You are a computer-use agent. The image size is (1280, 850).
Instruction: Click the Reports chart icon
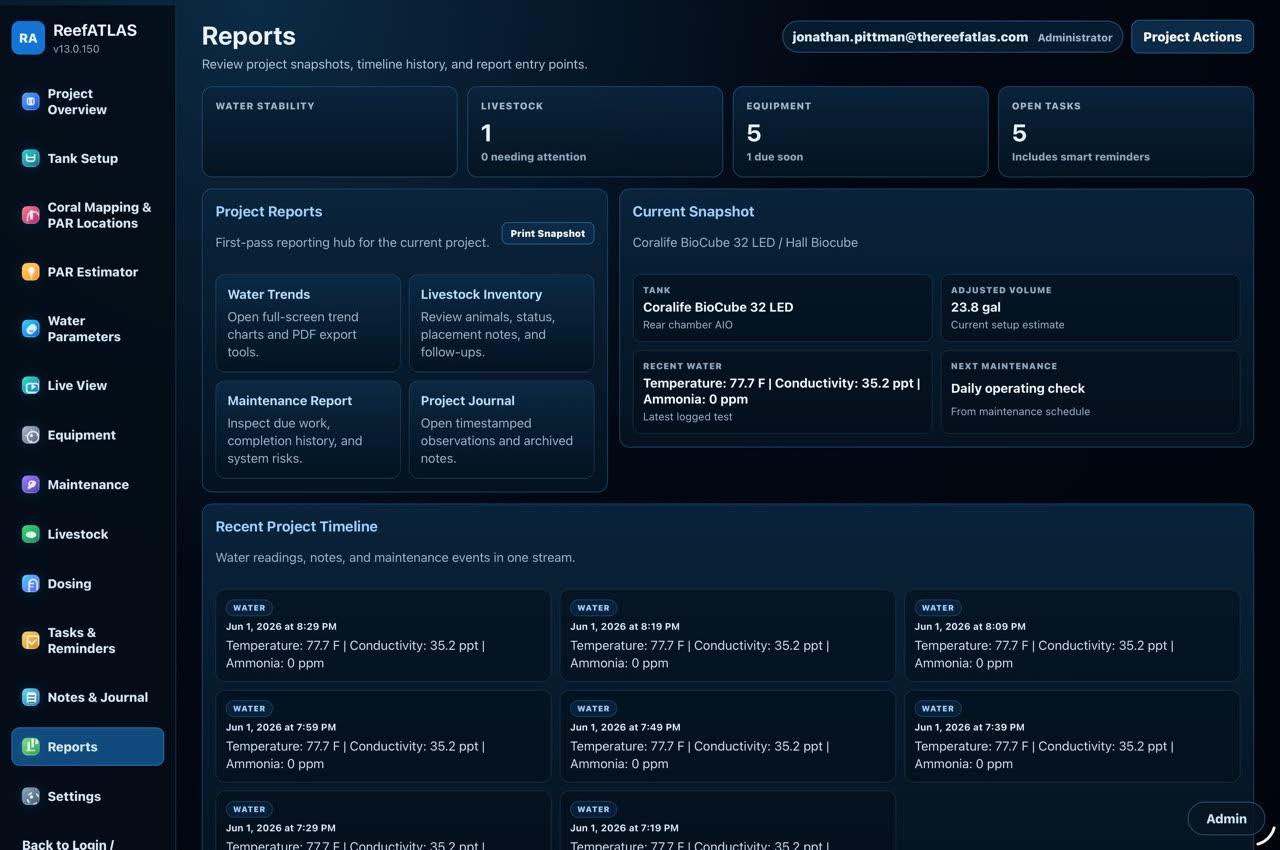[31, 747]
